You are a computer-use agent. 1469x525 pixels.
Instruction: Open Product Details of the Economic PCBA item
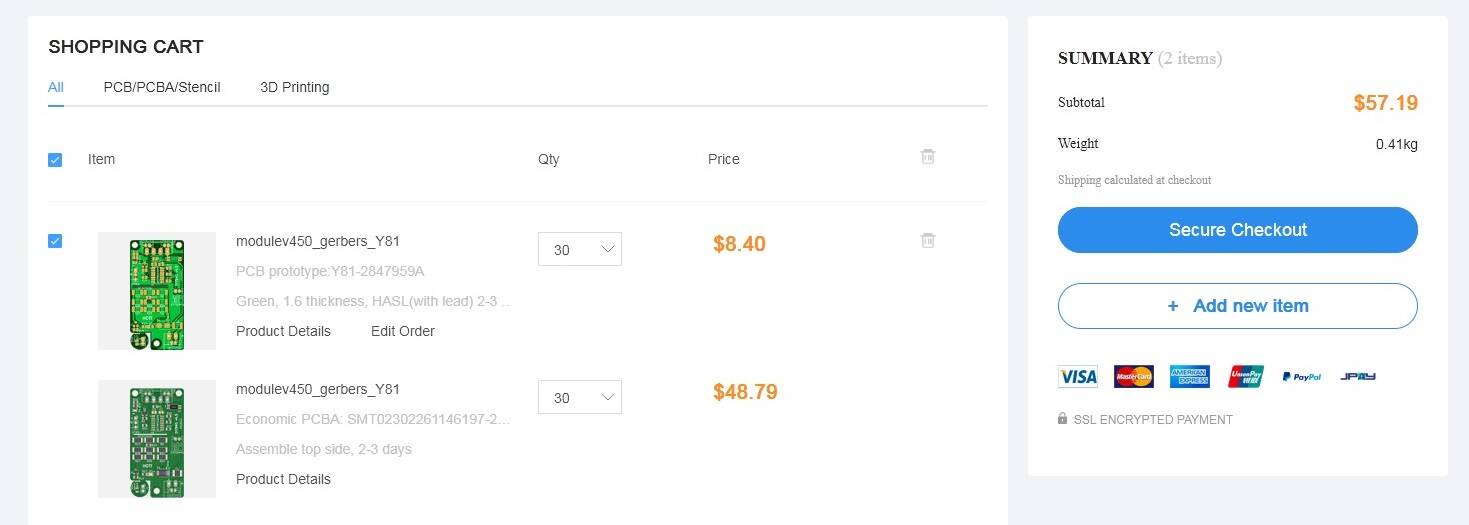(283, 479)
